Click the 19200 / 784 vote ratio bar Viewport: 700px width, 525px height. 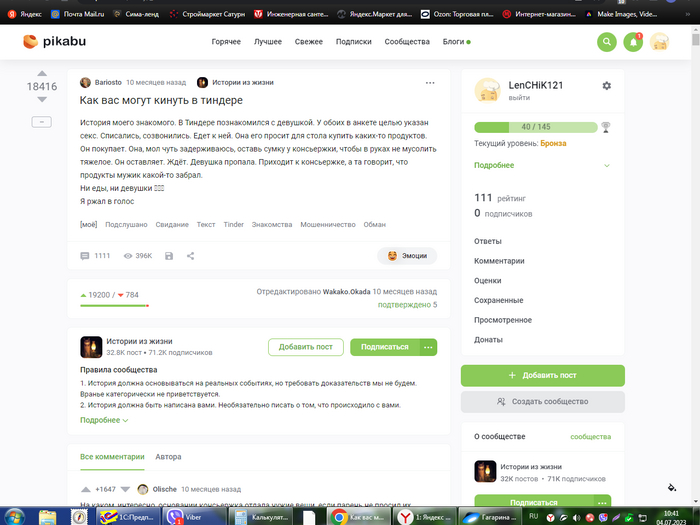[114, 305]
